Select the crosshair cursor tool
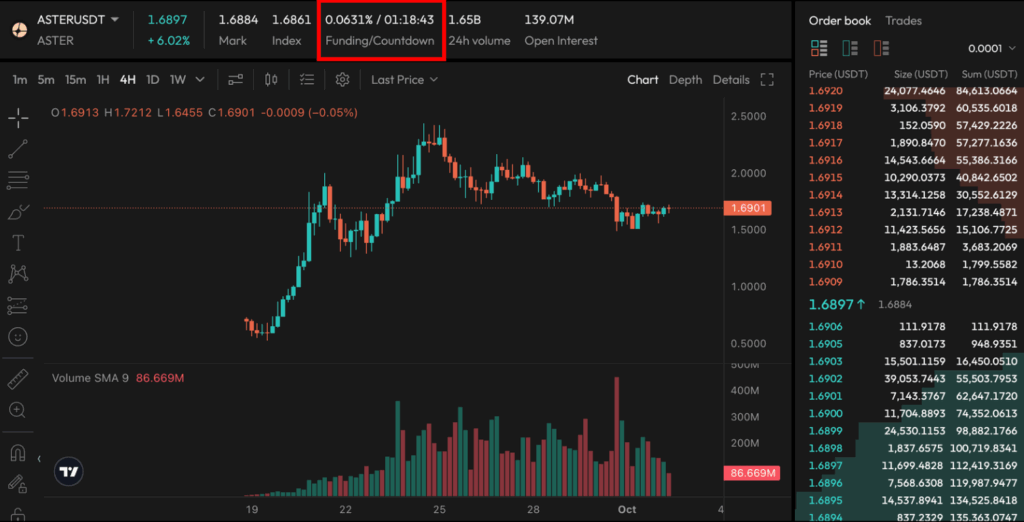 coord(18,118)
